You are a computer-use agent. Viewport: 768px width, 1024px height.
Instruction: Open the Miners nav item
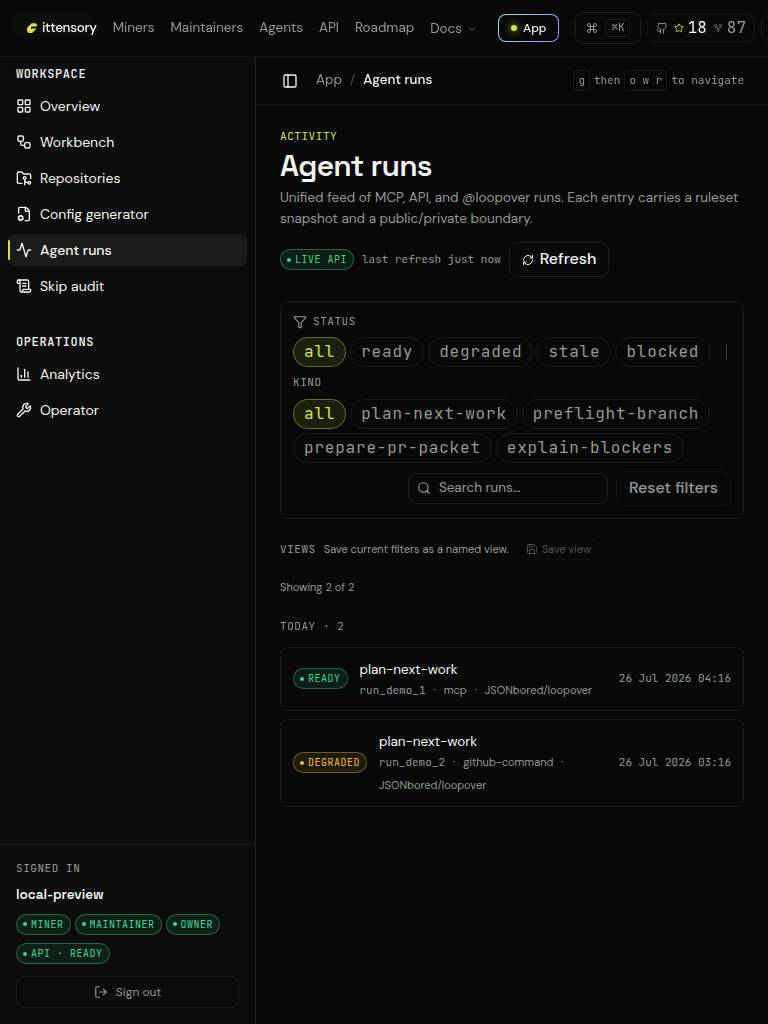pos(133,27)
